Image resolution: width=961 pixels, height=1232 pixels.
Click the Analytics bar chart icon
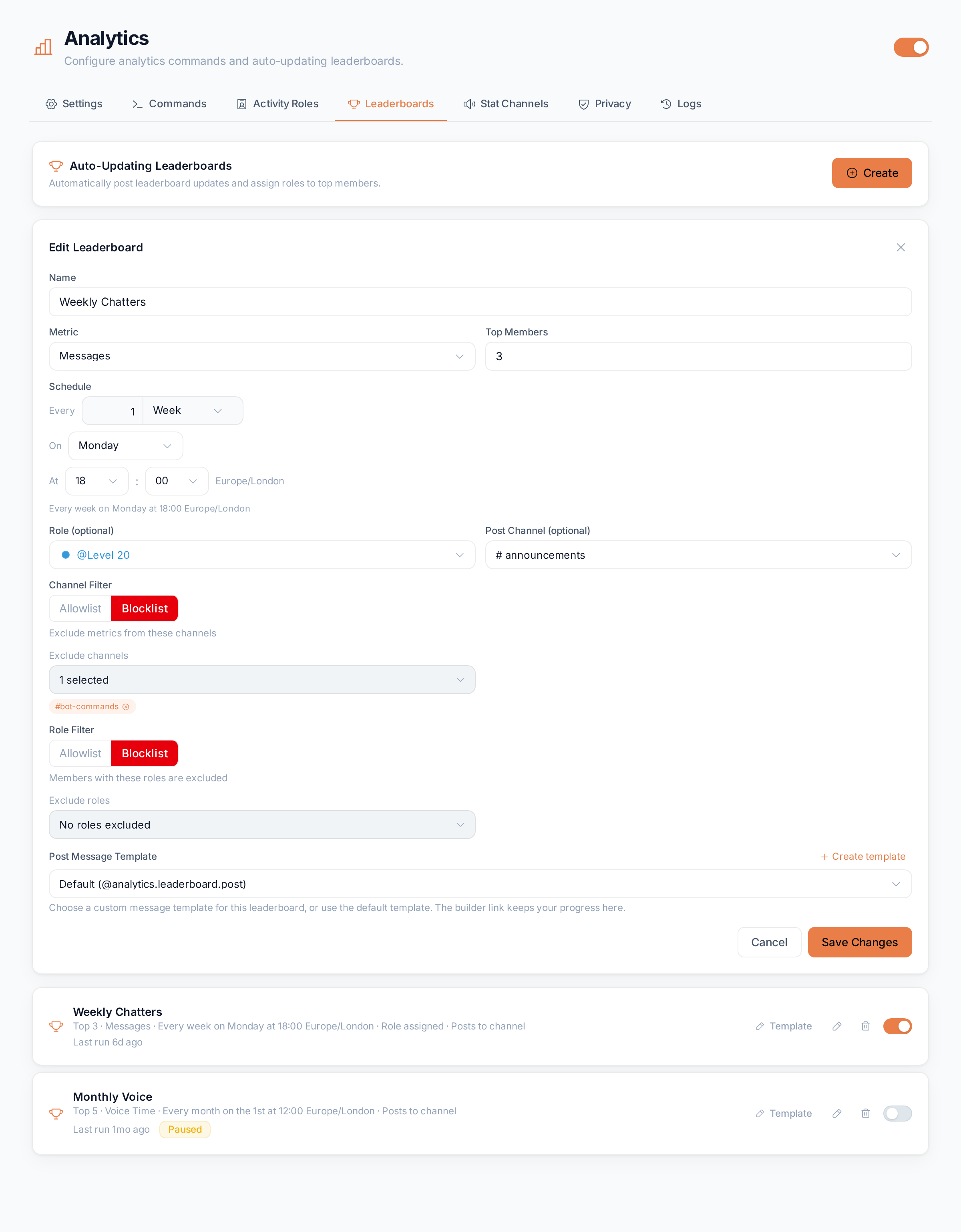[44, 47]
